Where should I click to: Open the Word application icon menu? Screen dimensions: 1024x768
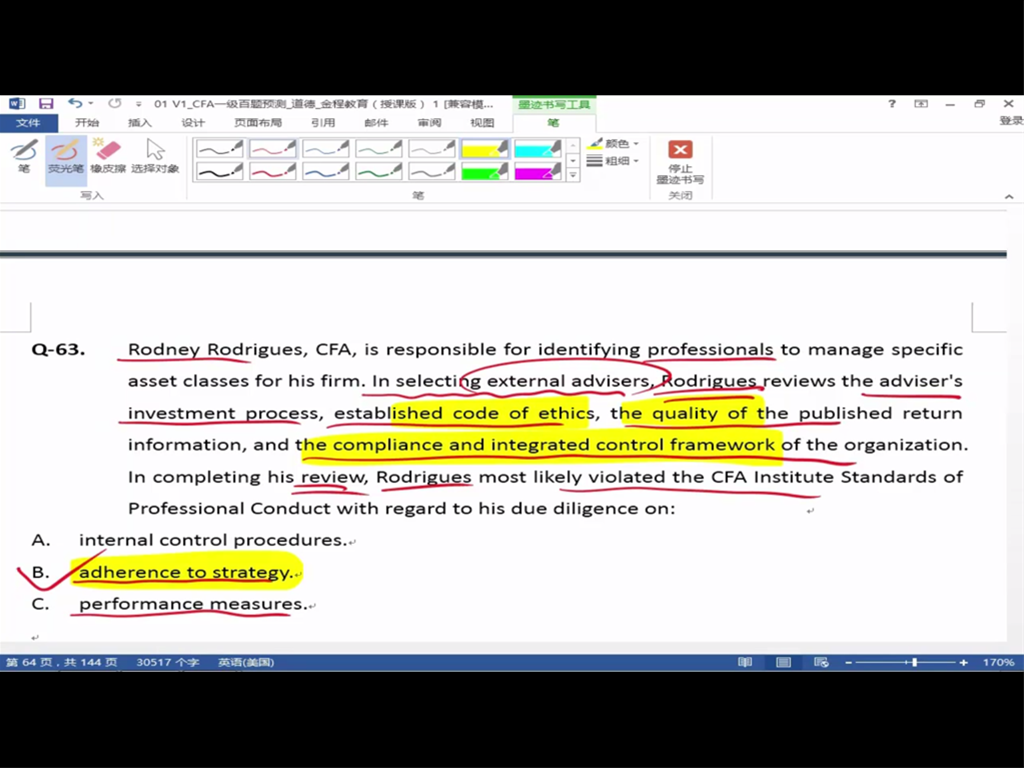[17, 104]
